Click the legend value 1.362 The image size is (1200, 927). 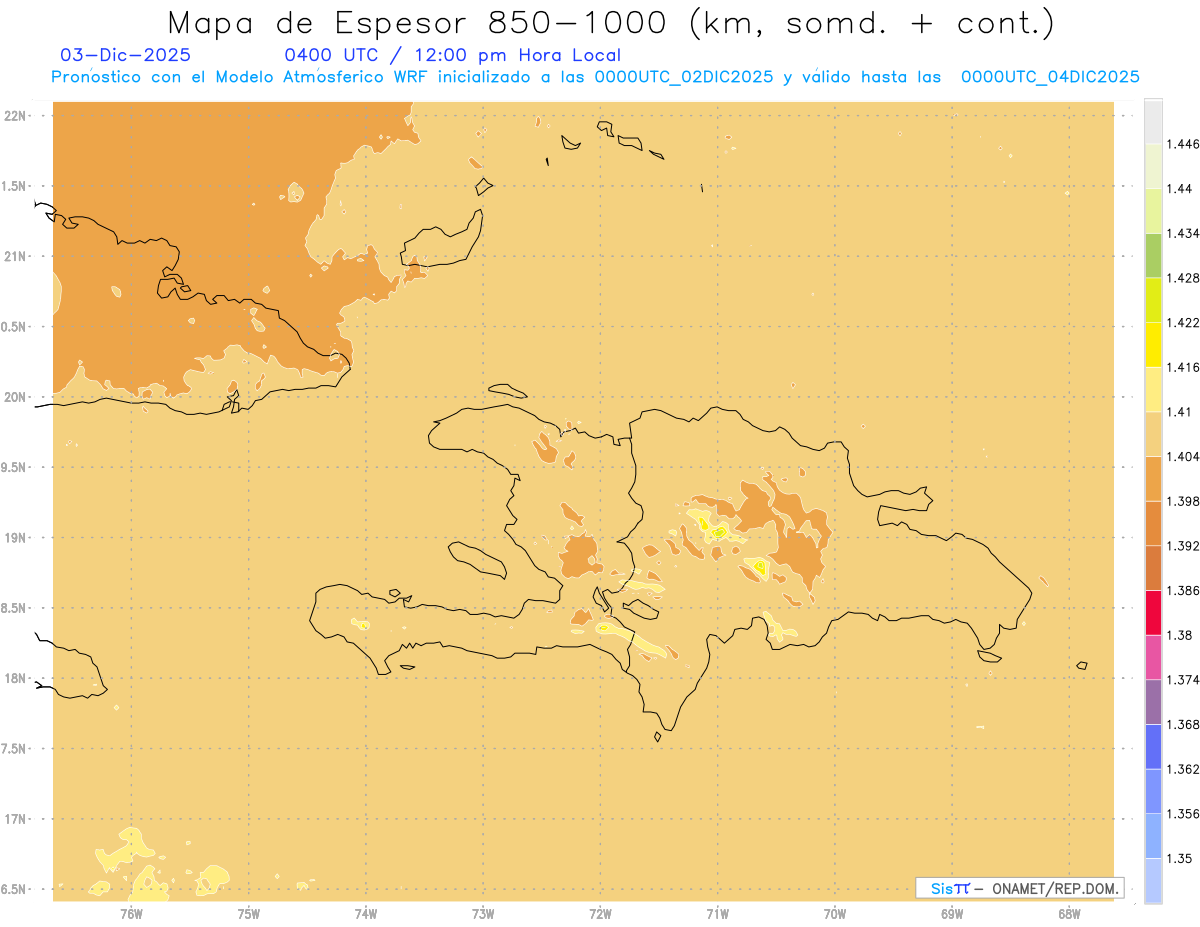[x=1183, y=768]
